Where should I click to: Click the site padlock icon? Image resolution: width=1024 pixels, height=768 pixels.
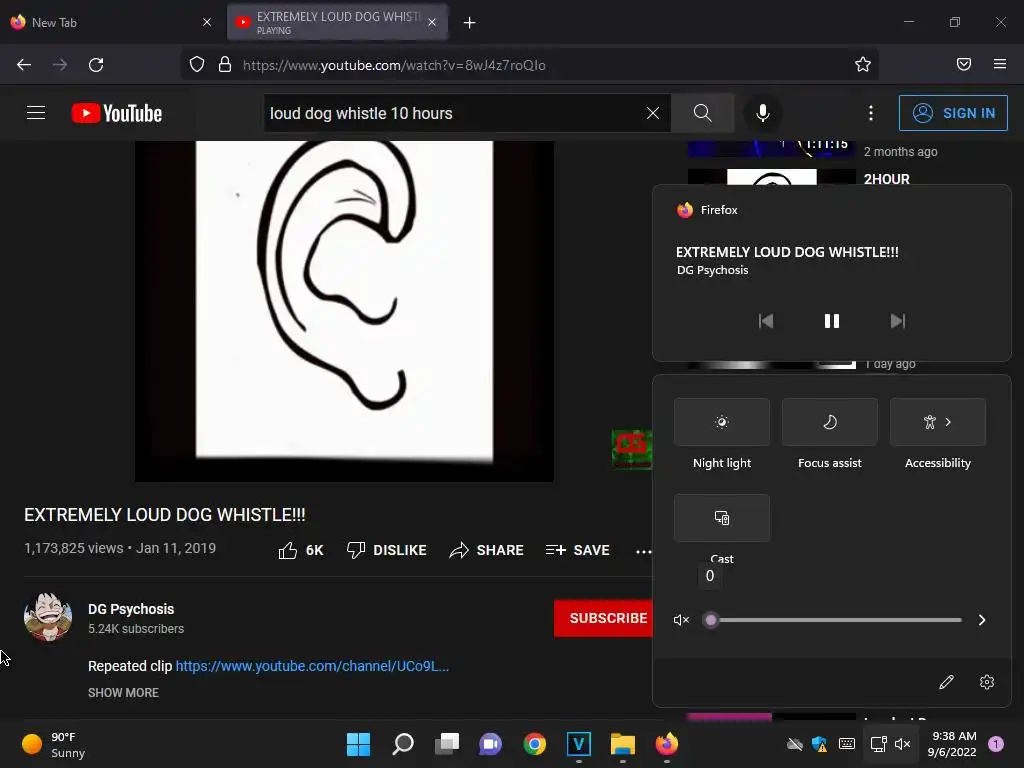click(225, 65)
